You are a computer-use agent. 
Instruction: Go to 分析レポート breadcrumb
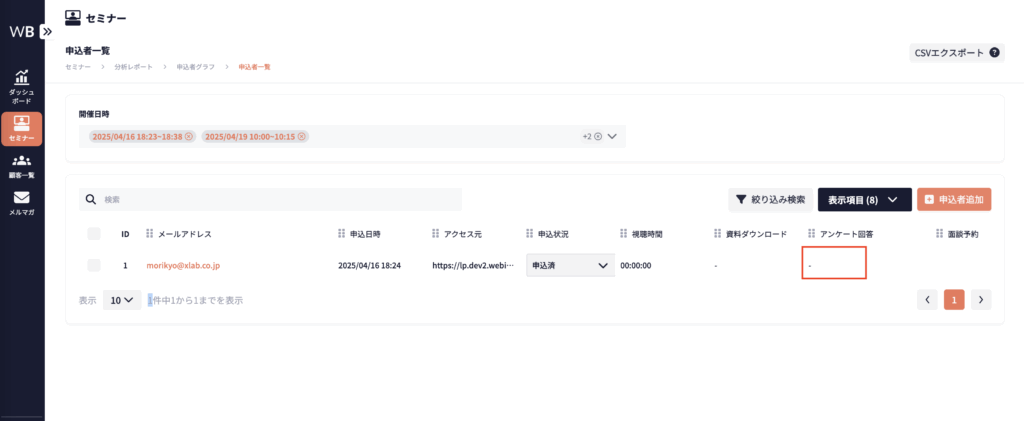133,67
